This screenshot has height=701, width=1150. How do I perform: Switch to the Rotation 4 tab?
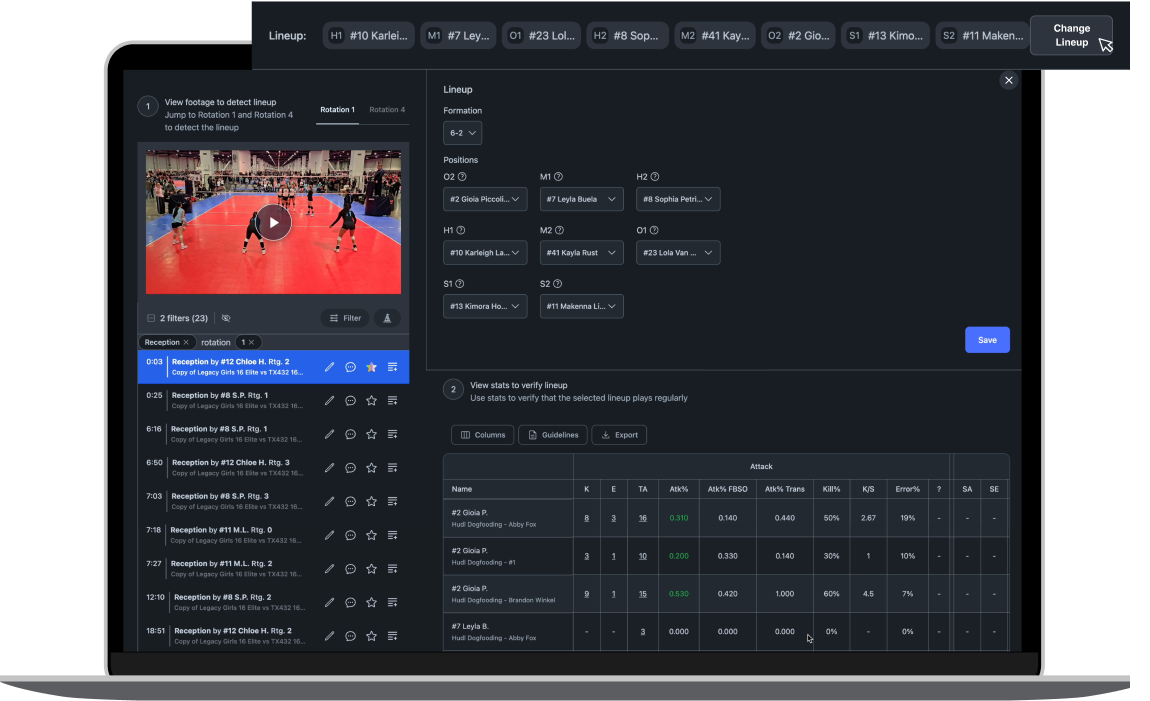coord(387,110)
